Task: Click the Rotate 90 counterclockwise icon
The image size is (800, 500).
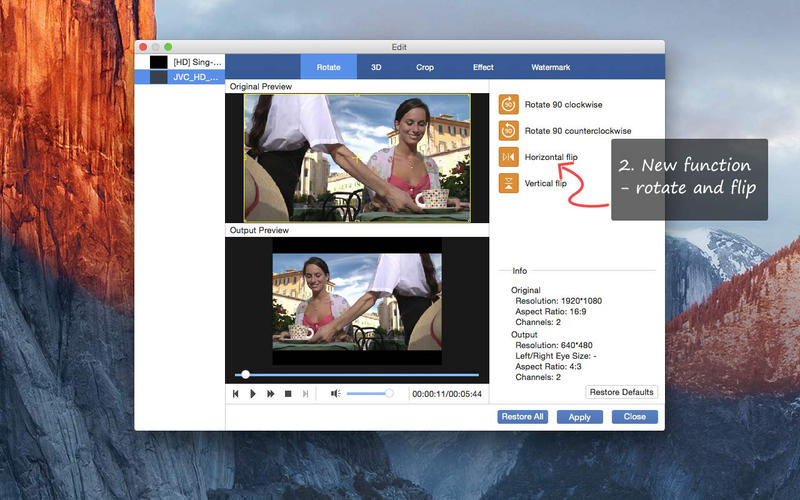Action: coord(508,130)
